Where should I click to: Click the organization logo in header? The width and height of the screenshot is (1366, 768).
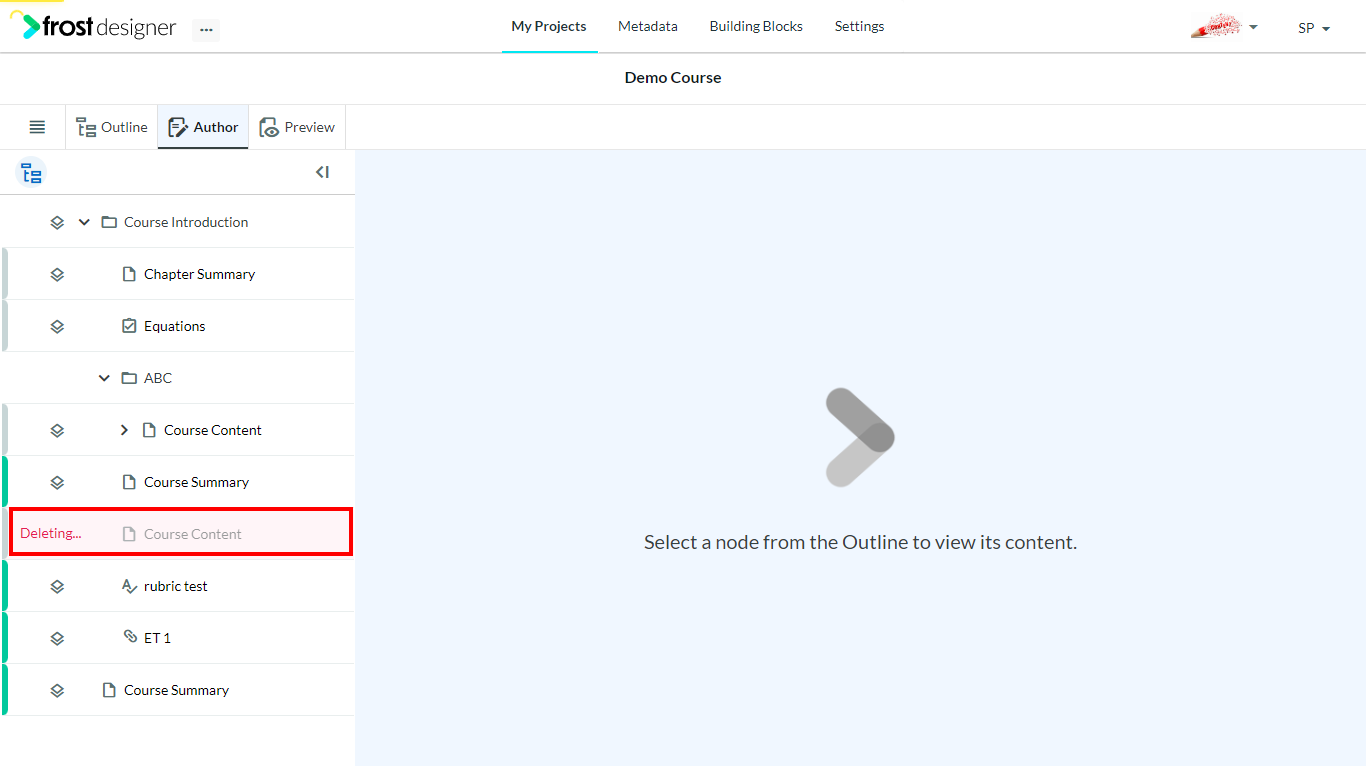tap(1216, 26)
